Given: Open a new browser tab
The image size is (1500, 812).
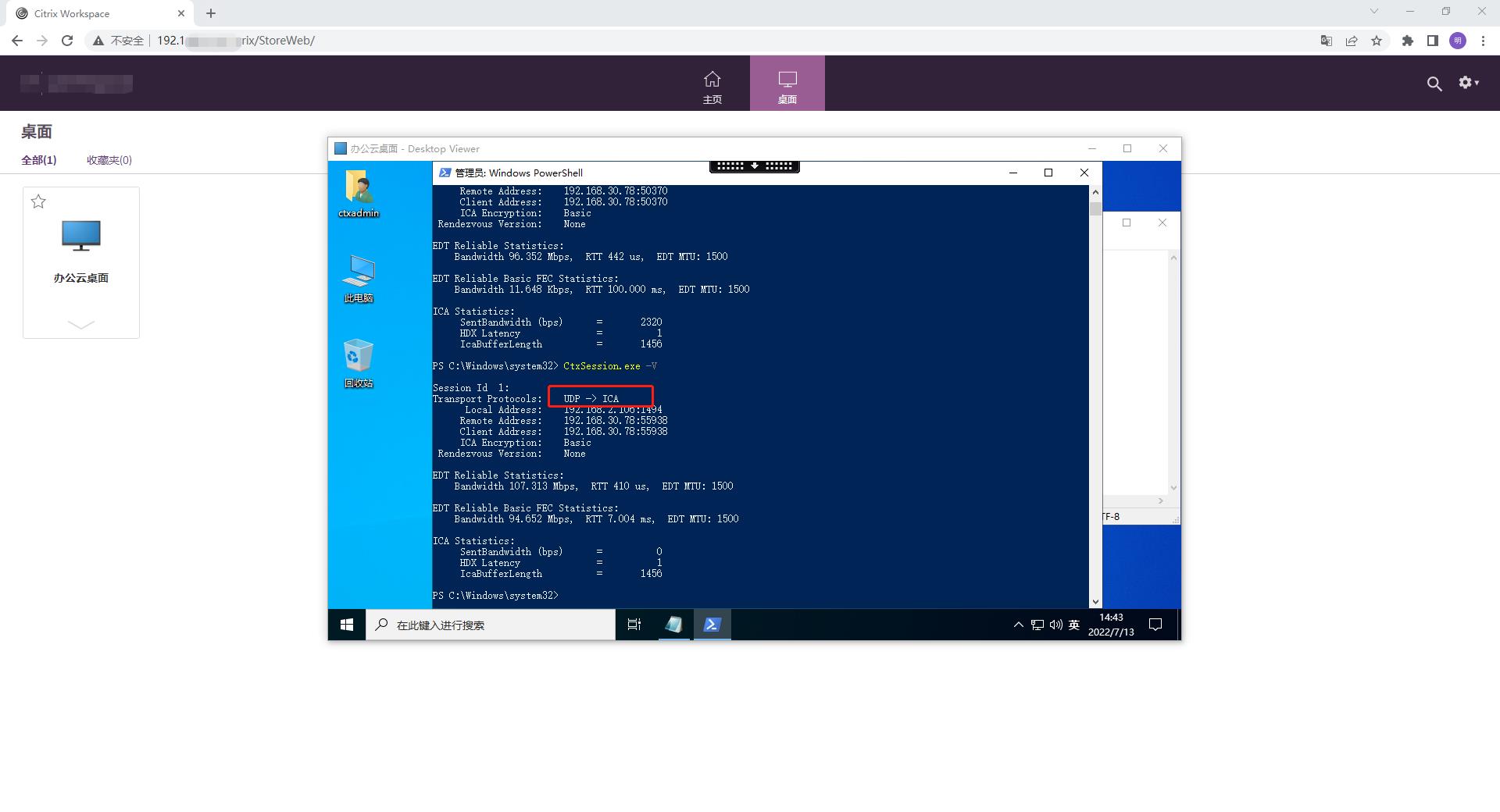Looking at the screenshot, I should (x=211, y=13).
